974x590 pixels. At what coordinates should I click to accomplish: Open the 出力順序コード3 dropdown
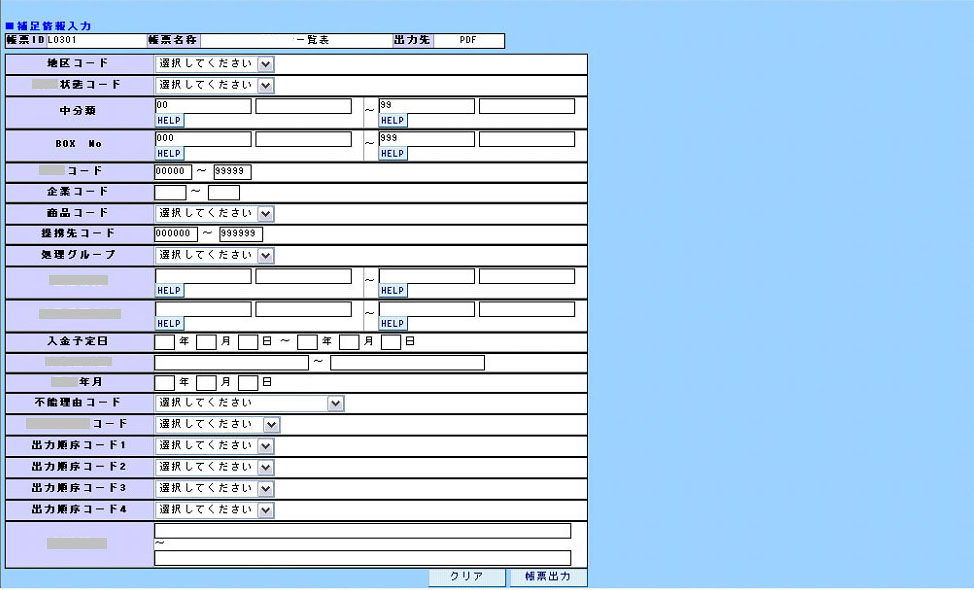click(x=214, y=488)
